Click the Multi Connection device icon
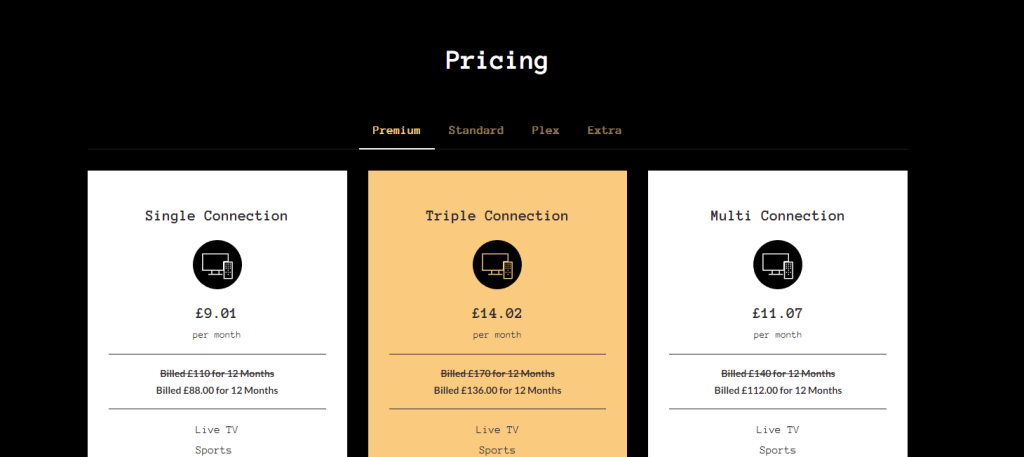The height and width of the screenshot is (457, 1024). click(777, 264)
